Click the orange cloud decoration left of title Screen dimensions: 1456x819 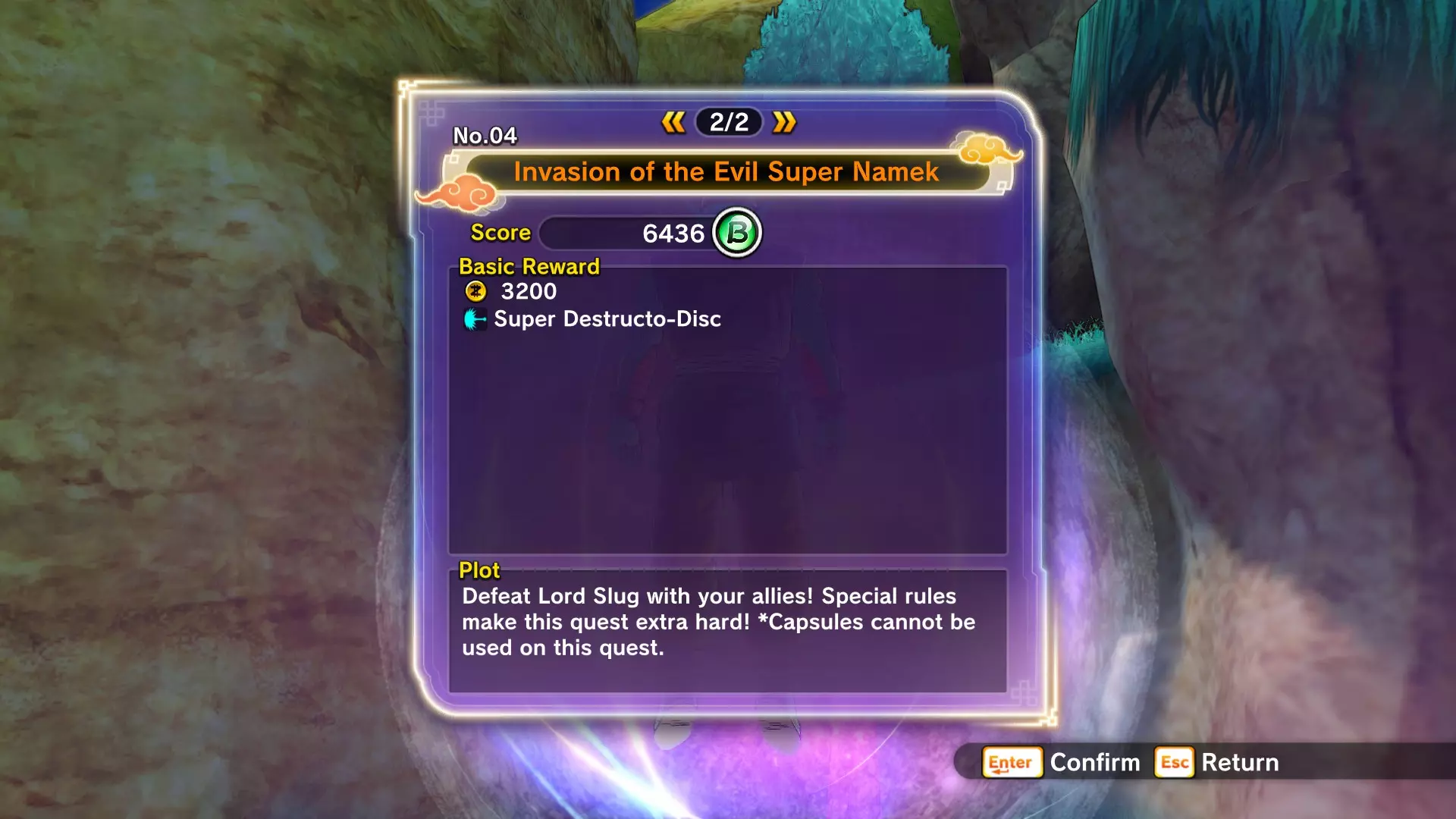[460, 193]
